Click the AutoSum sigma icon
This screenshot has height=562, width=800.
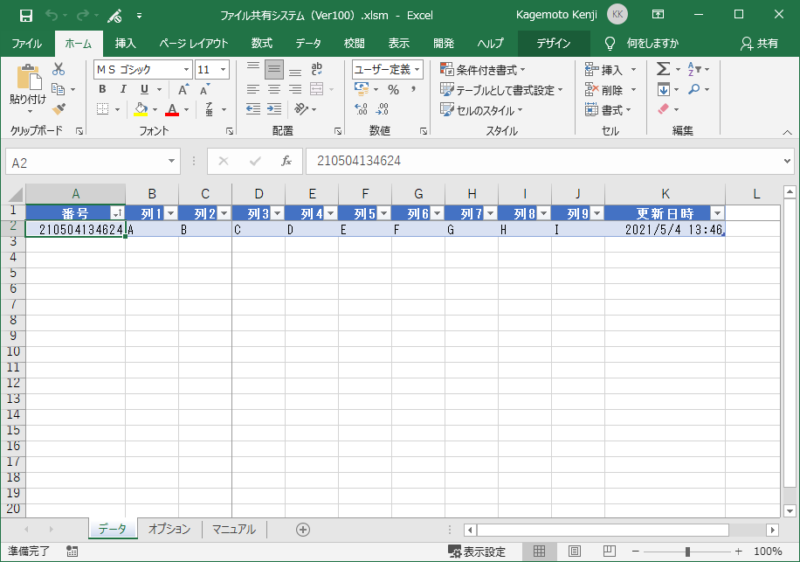pyautogui.click(x=663, y=69)
